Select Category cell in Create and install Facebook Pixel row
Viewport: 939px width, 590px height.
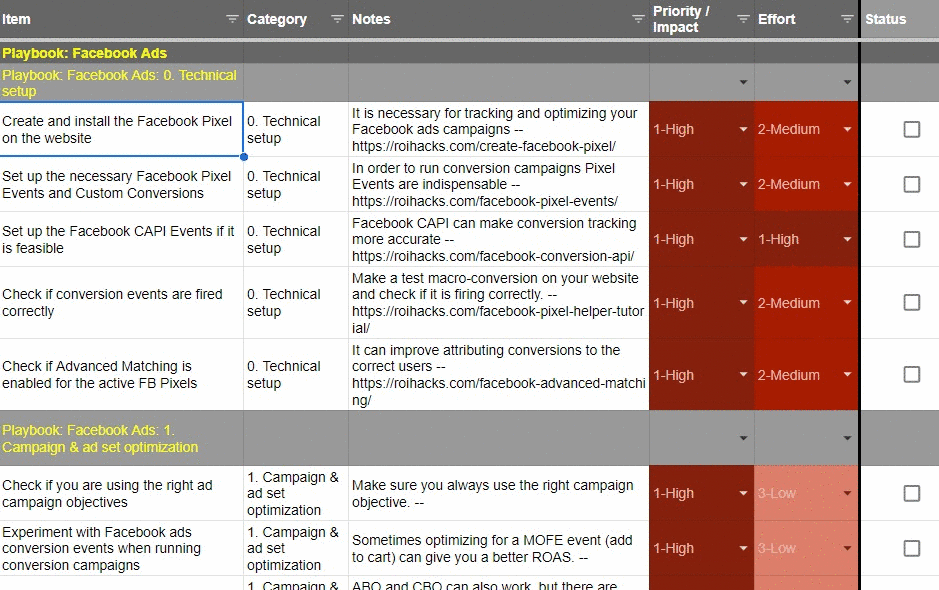click(x=296, y=129)
